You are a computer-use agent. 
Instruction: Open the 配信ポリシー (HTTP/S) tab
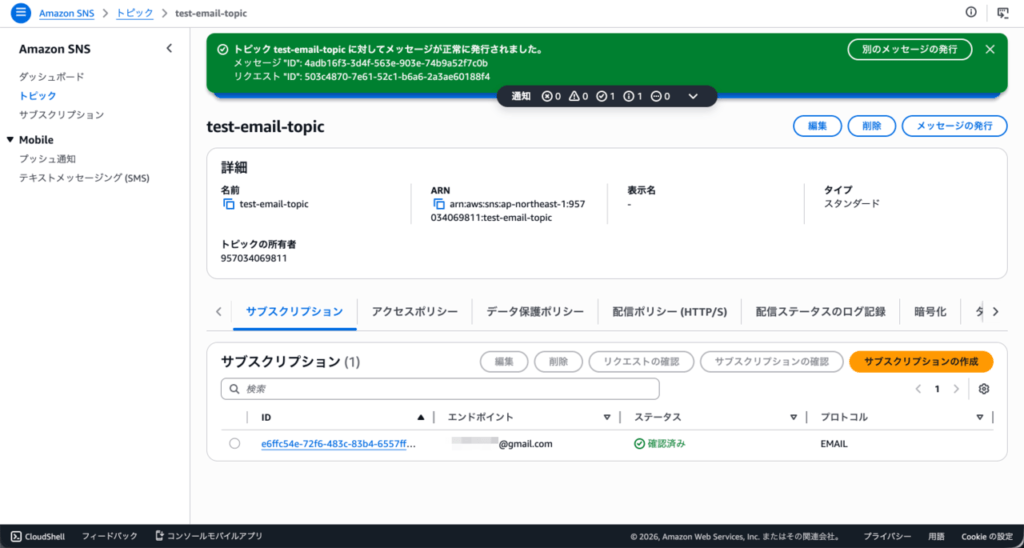[x=669, y=312]
